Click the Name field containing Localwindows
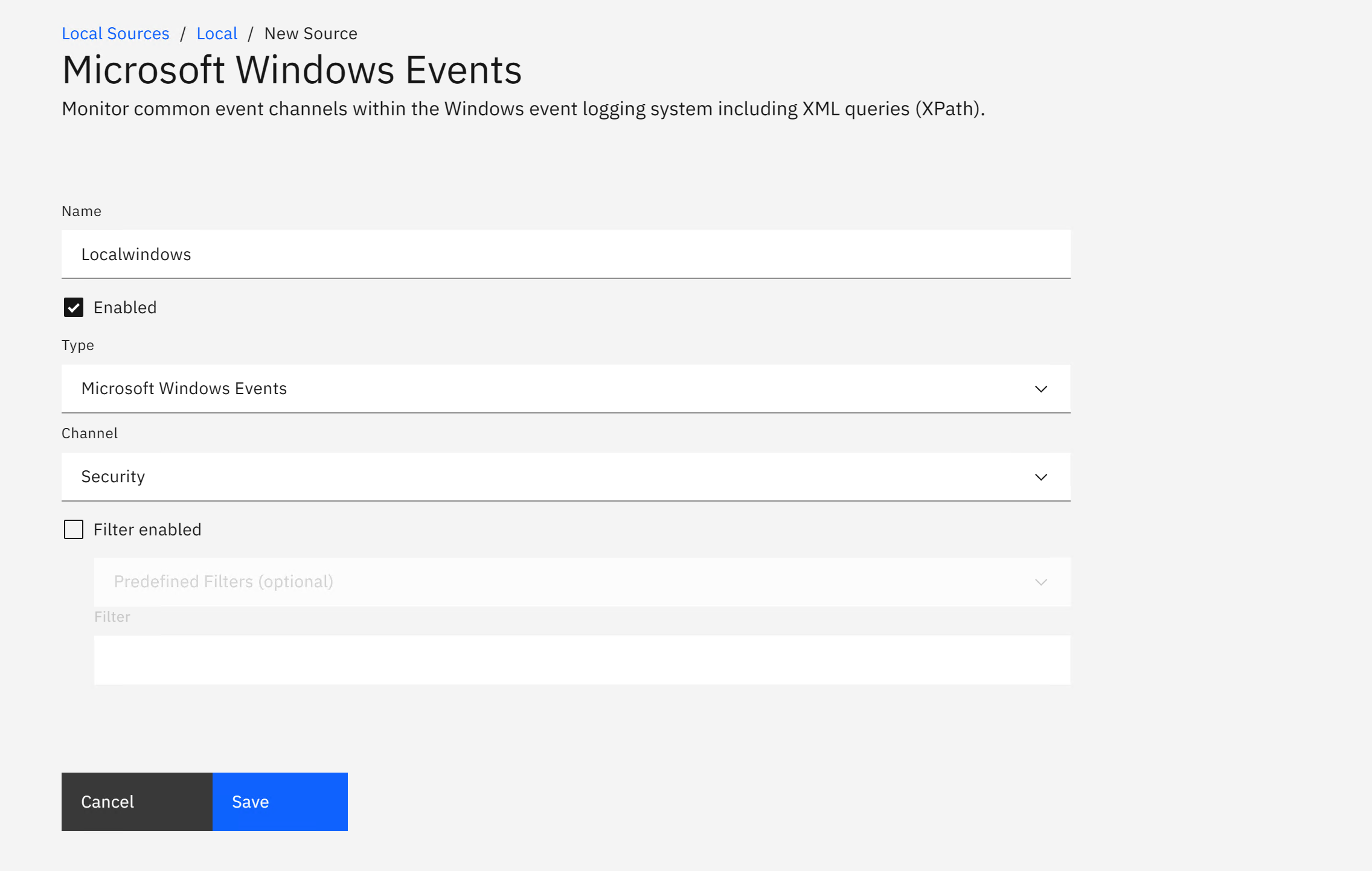This screenshot has width=1372, height=871. [565, 254]
